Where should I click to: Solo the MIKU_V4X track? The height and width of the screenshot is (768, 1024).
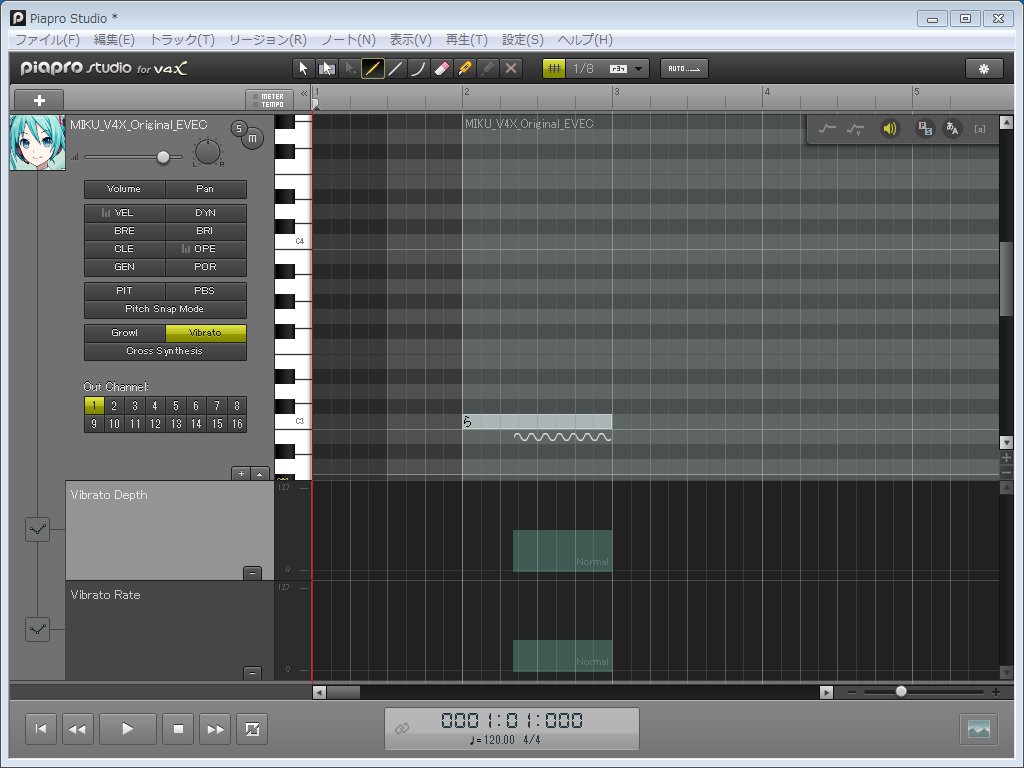(x=239, y=129)
